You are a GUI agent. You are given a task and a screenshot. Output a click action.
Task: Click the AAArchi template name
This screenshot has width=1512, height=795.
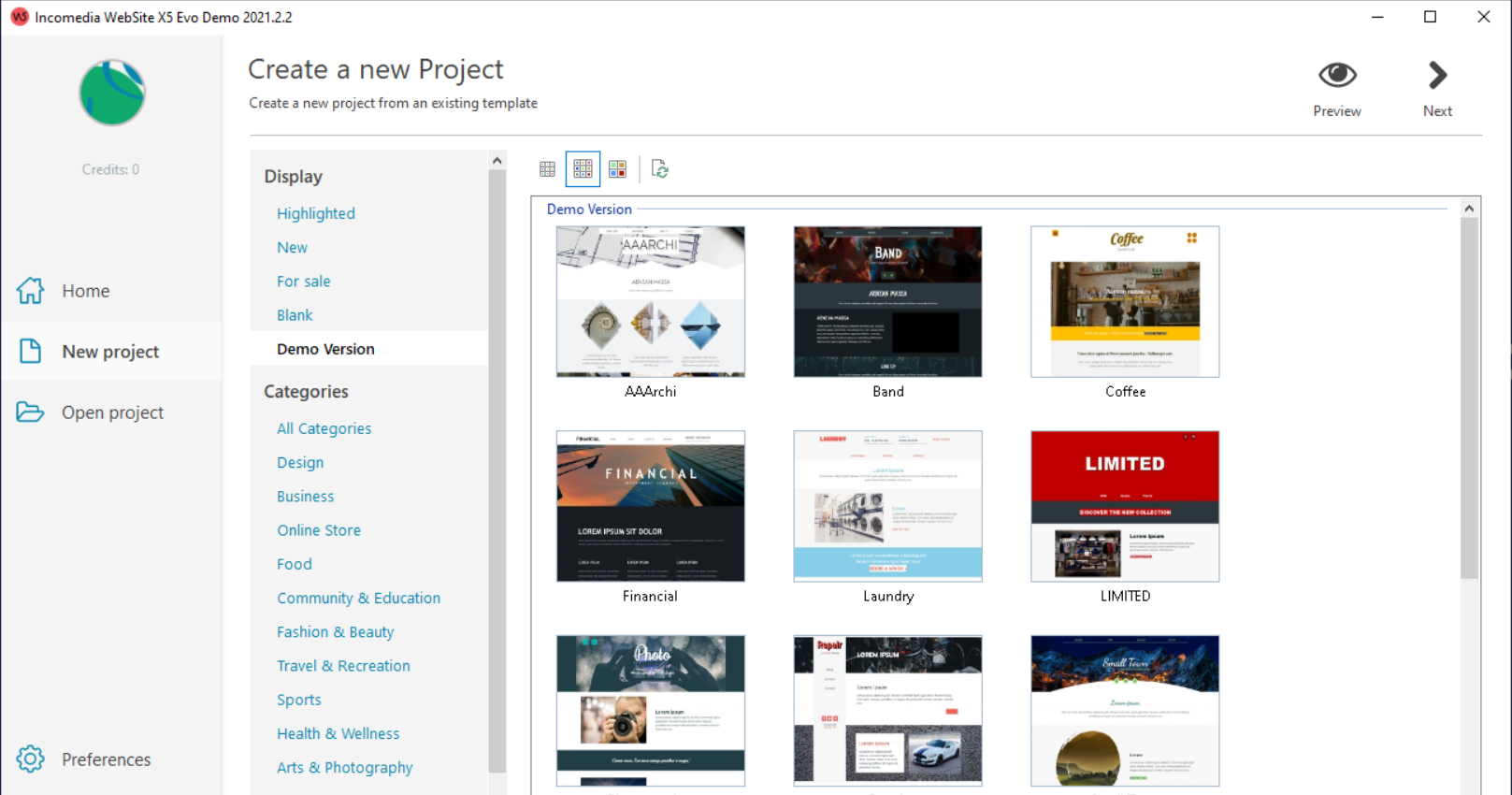click(651, 392)
